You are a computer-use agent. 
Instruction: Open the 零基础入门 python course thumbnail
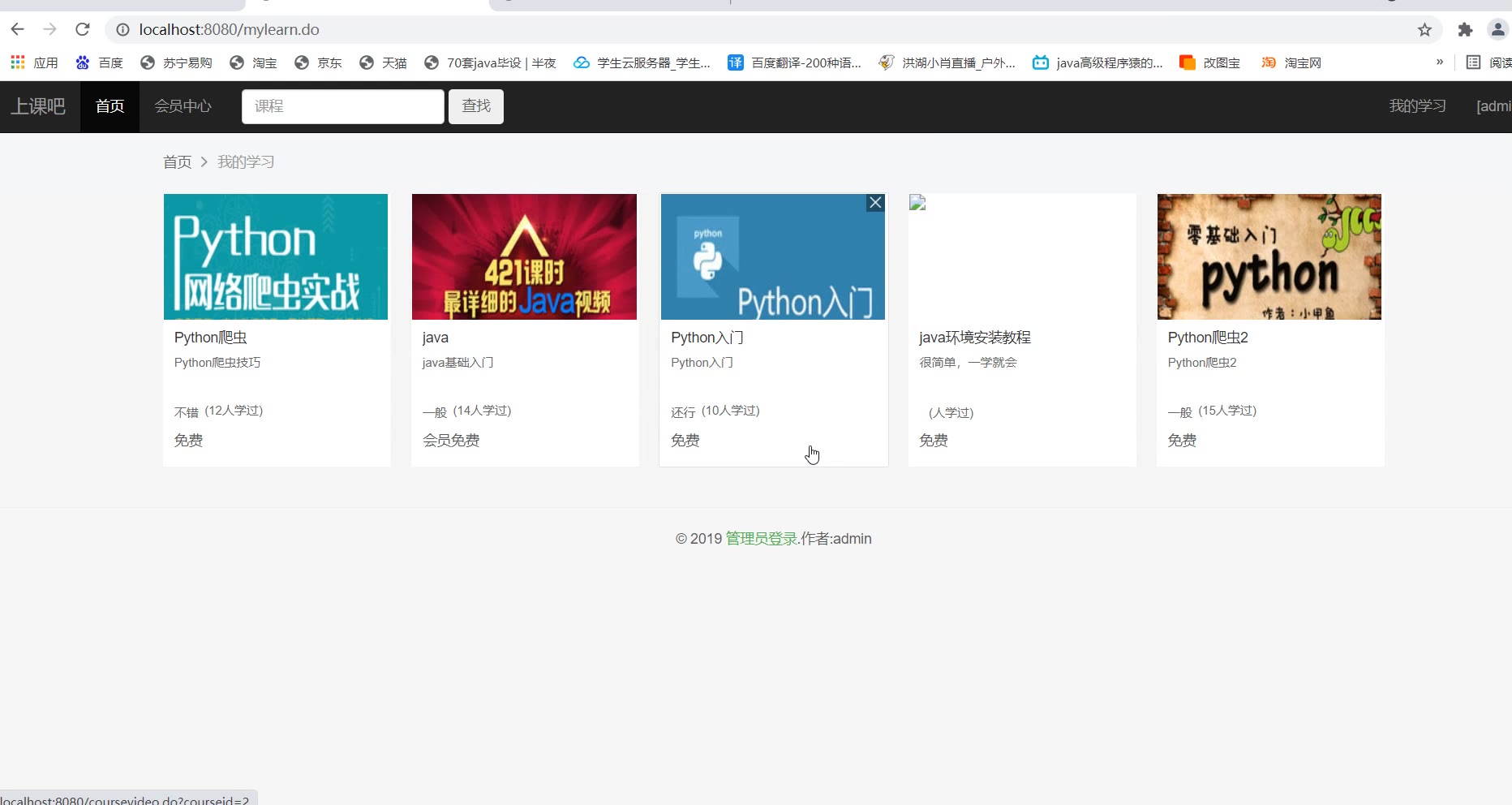pos(1269,256)
